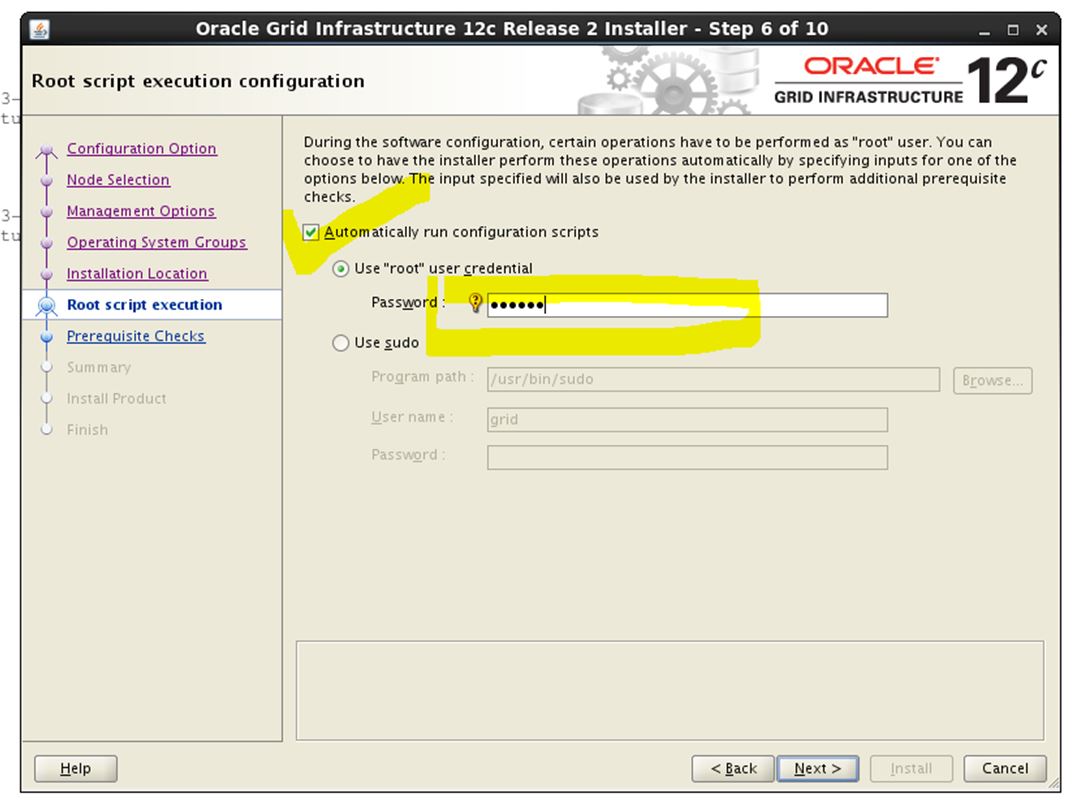Image resolution: width=1077 pixels, height=807 pixels.
Task: Select the Use sudo radio button
Action: click(x=341, y=343)
